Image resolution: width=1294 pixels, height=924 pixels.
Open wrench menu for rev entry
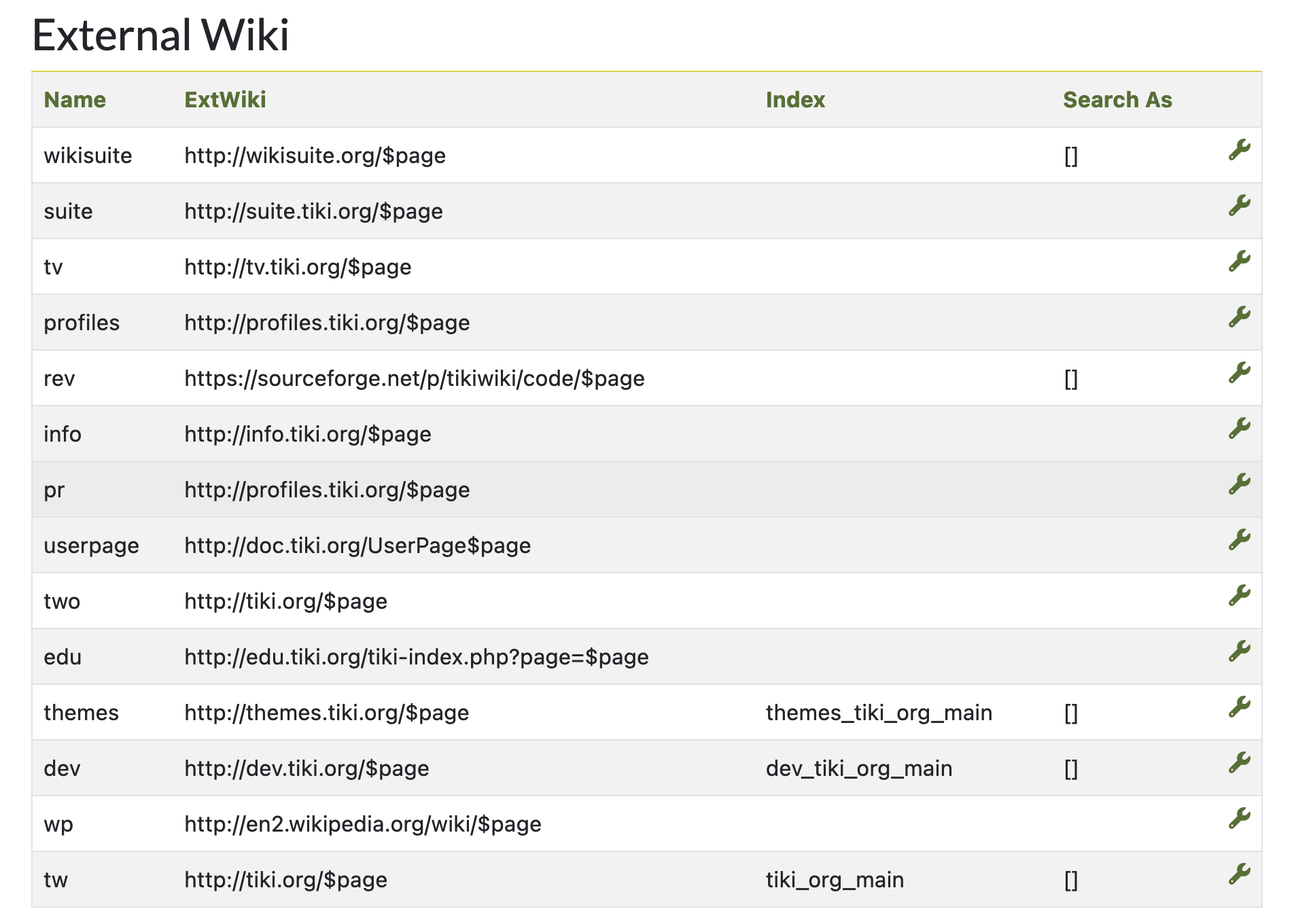[x=1240, y=372]
